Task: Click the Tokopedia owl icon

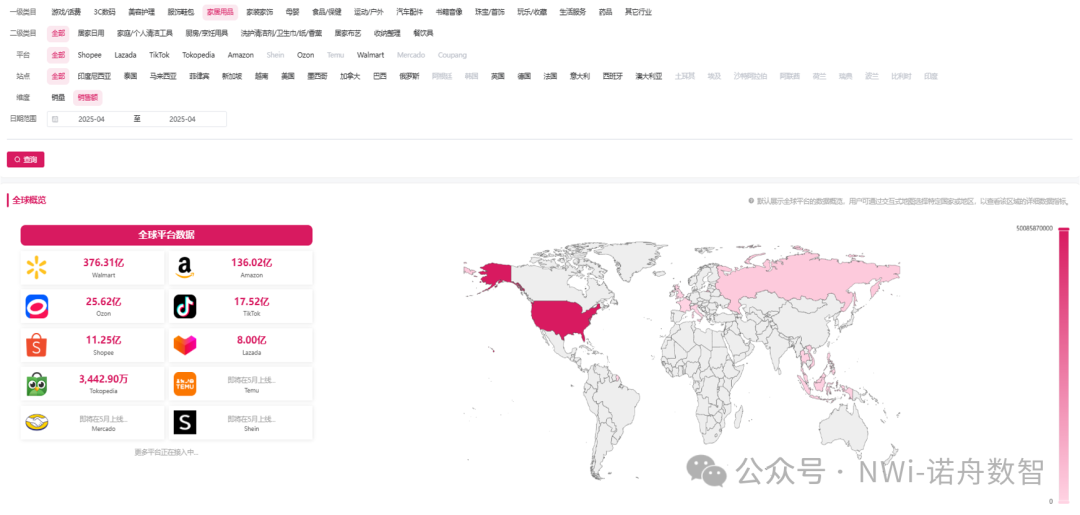Action: click(37, 384)
